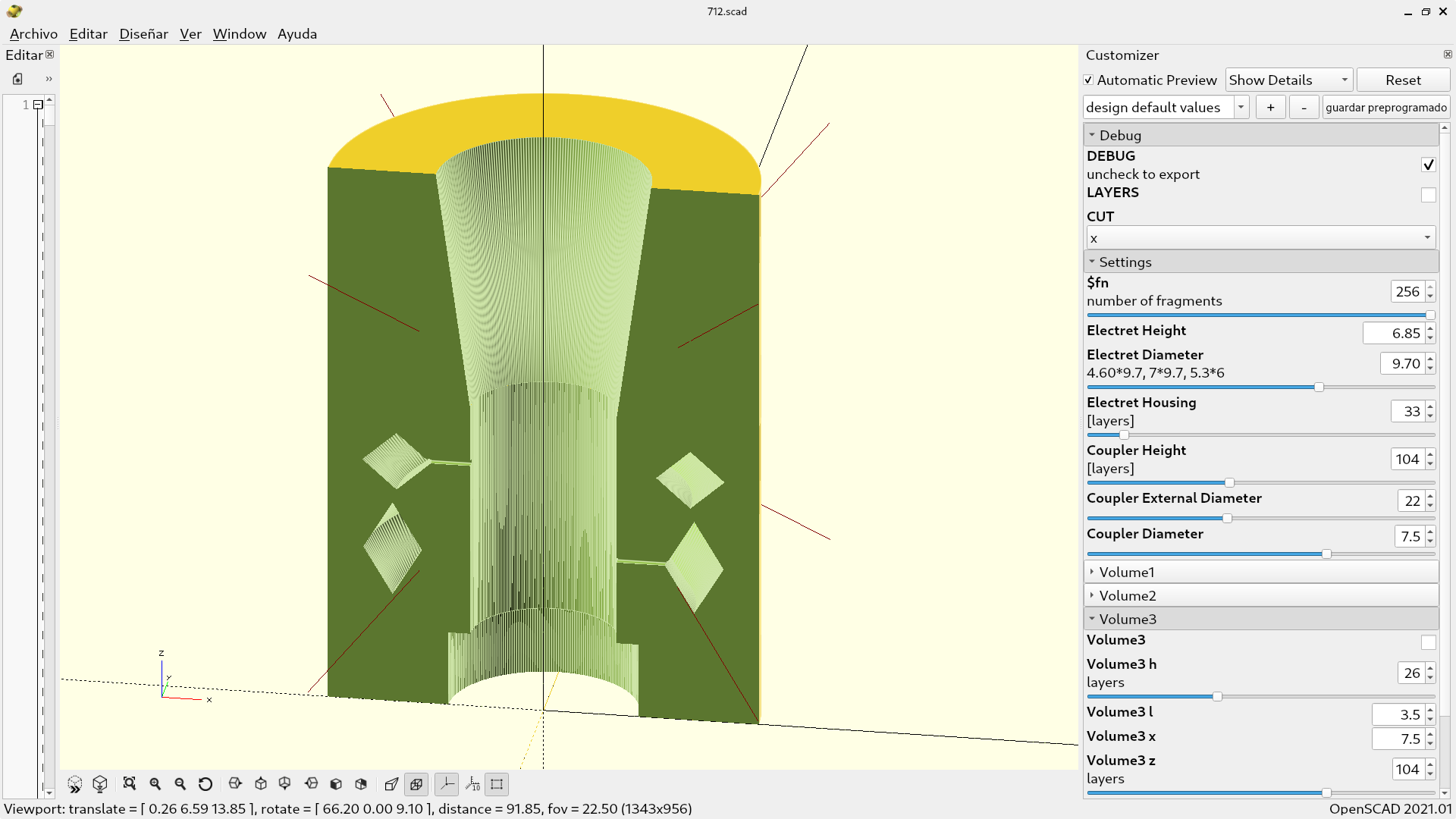Adjust the Volume3 h slider

coord(1261,697)
